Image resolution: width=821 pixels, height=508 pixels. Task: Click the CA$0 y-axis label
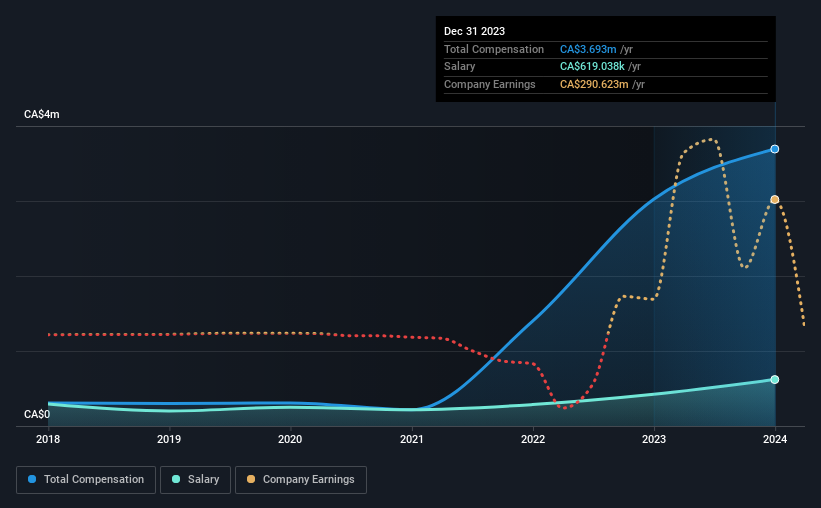pos(37,414)
